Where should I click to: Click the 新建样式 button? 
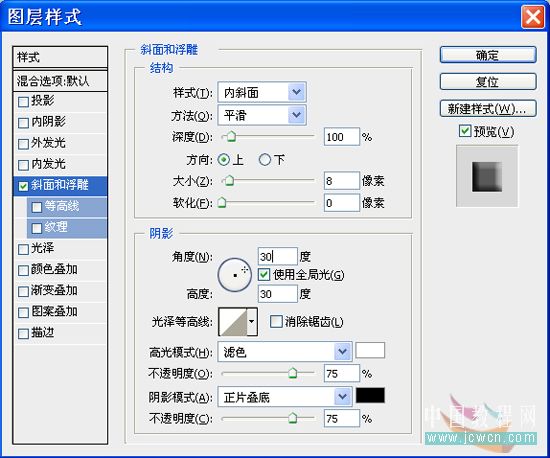(x=488, y=109)
